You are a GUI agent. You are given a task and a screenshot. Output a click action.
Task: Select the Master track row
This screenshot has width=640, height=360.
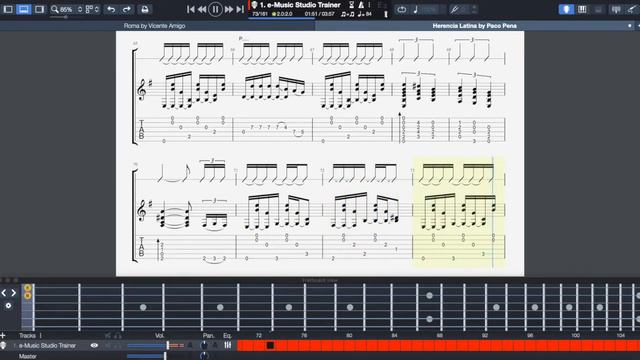point(28,356)
